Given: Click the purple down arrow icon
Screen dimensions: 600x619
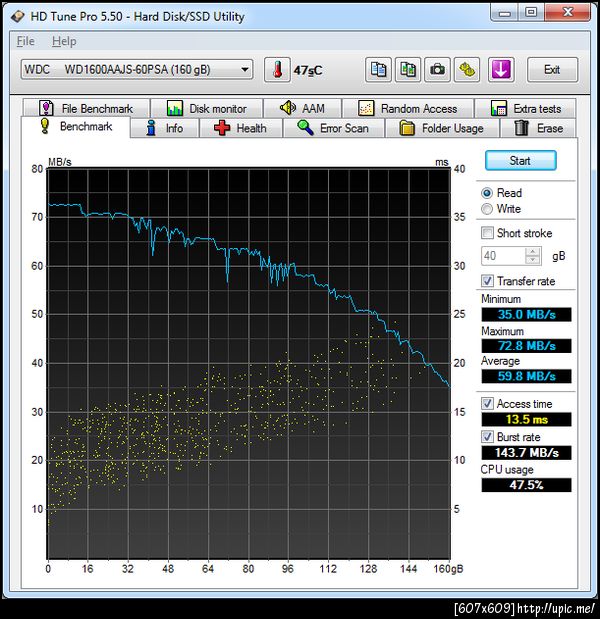Looking at the screenshot, I should pyautogui.click(x=501, y=70).
